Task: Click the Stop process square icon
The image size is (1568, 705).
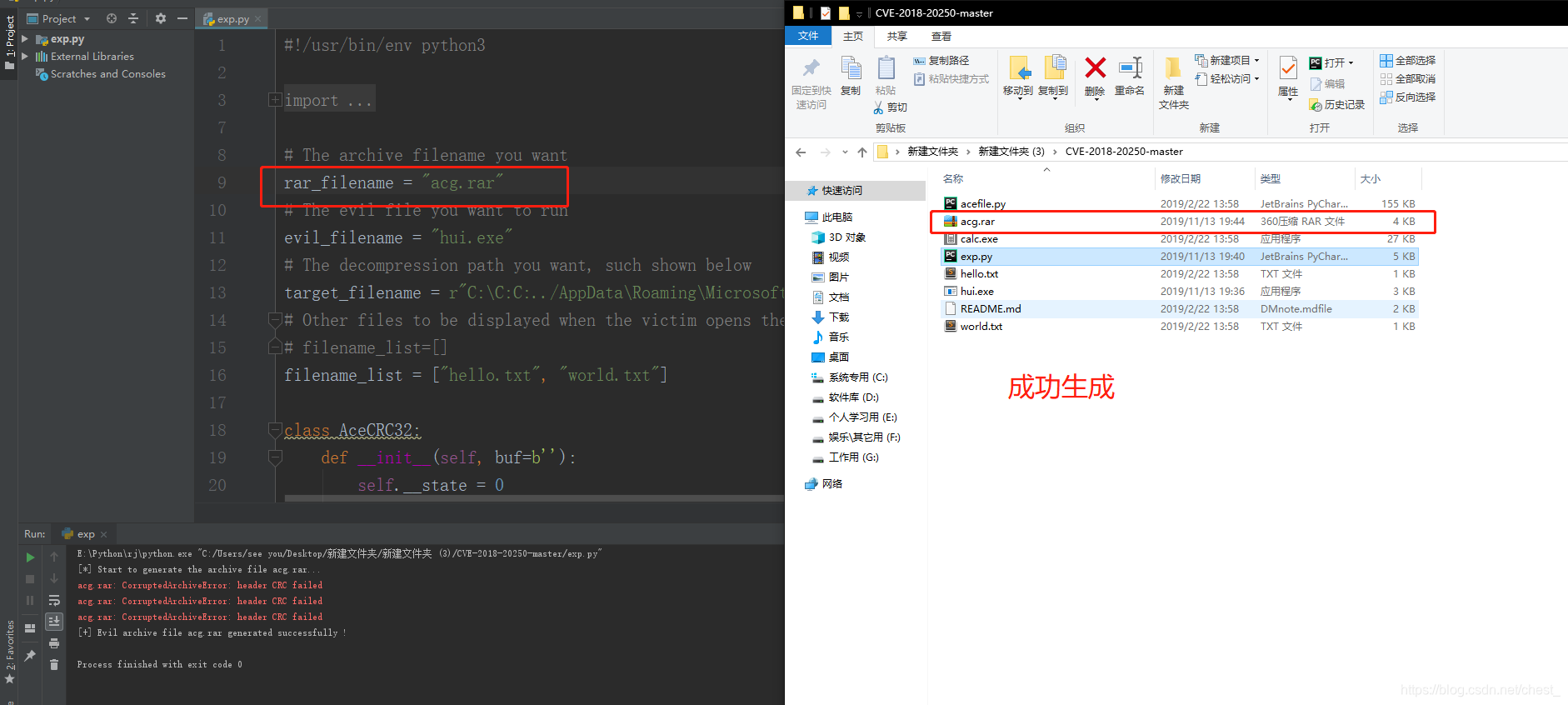Action: coord(30,578)
